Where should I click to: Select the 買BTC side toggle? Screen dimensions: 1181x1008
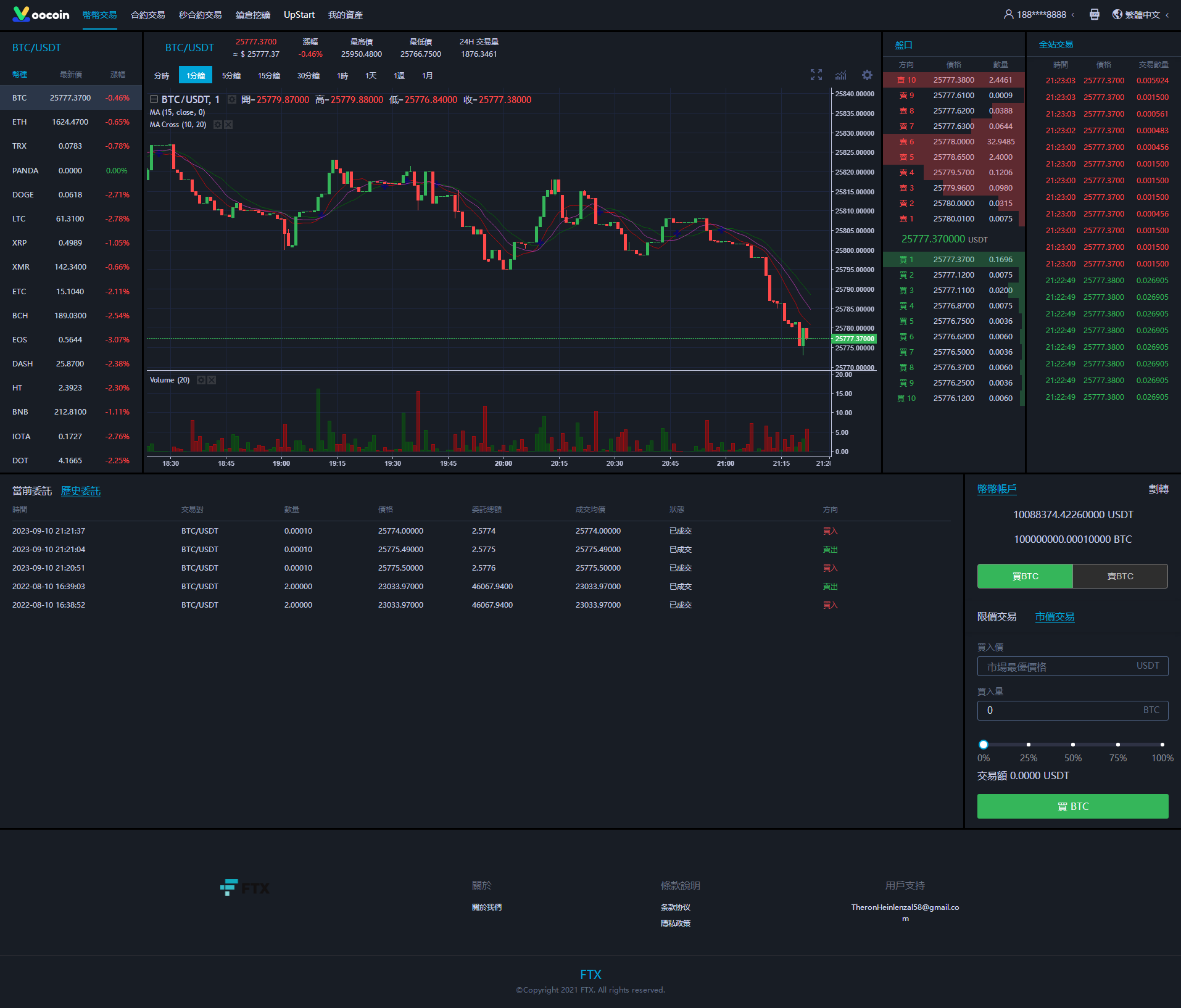(1025, 576)
